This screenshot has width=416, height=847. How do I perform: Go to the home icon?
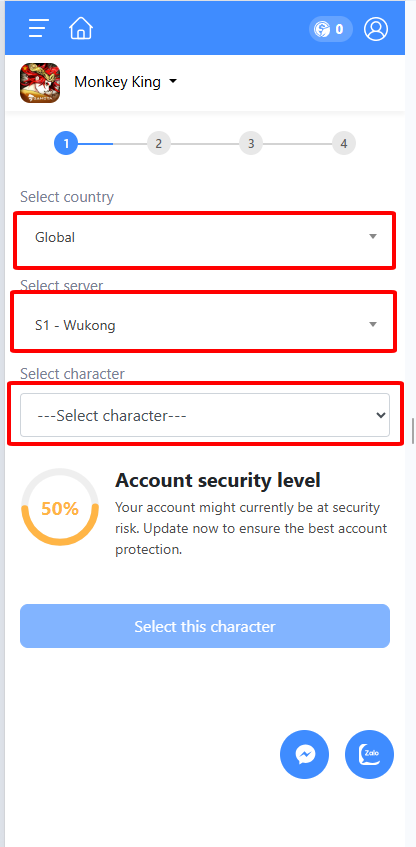point(81,28)
